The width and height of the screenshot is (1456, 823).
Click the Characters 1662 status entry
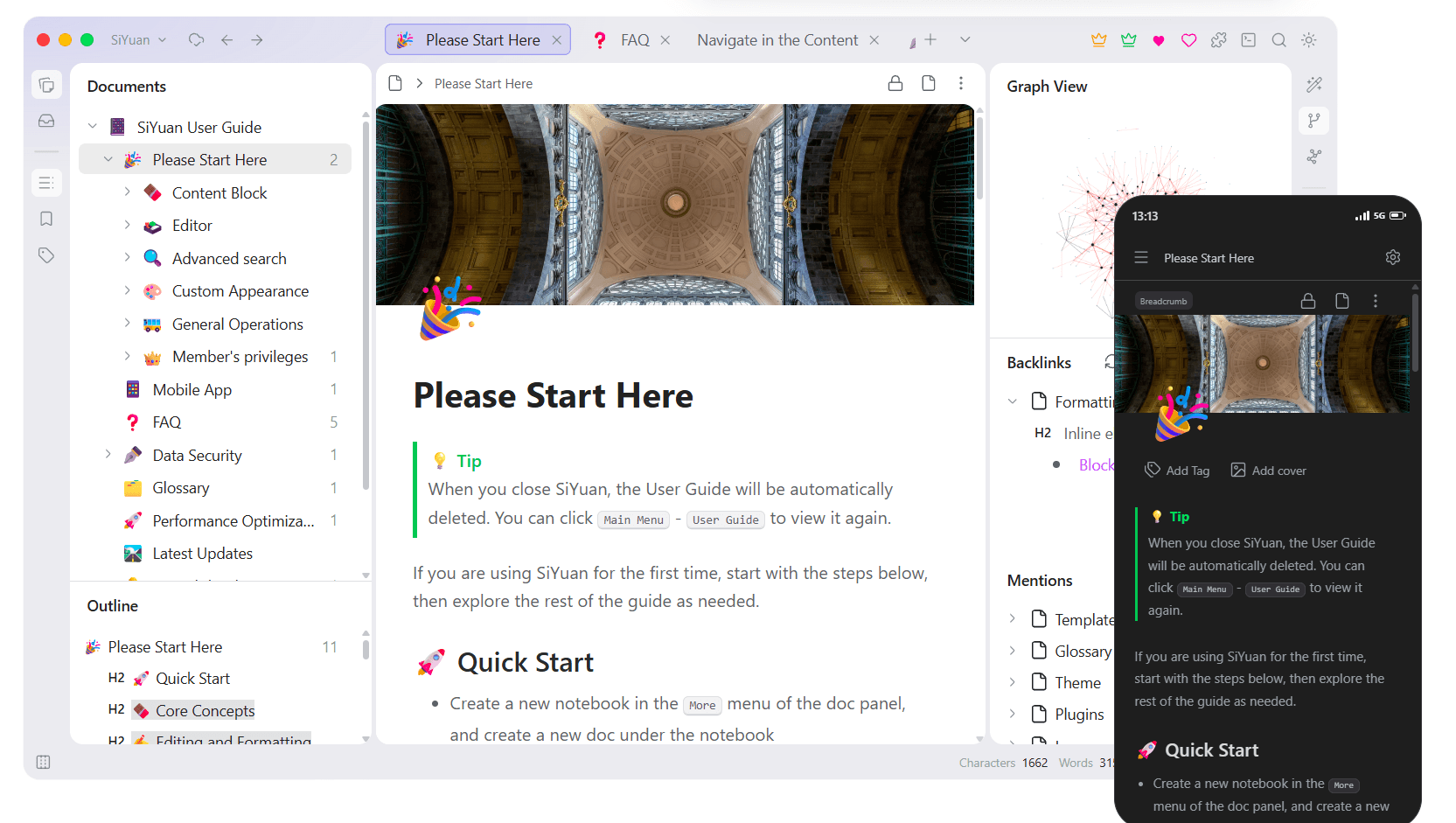click(x=1003, y=763)
